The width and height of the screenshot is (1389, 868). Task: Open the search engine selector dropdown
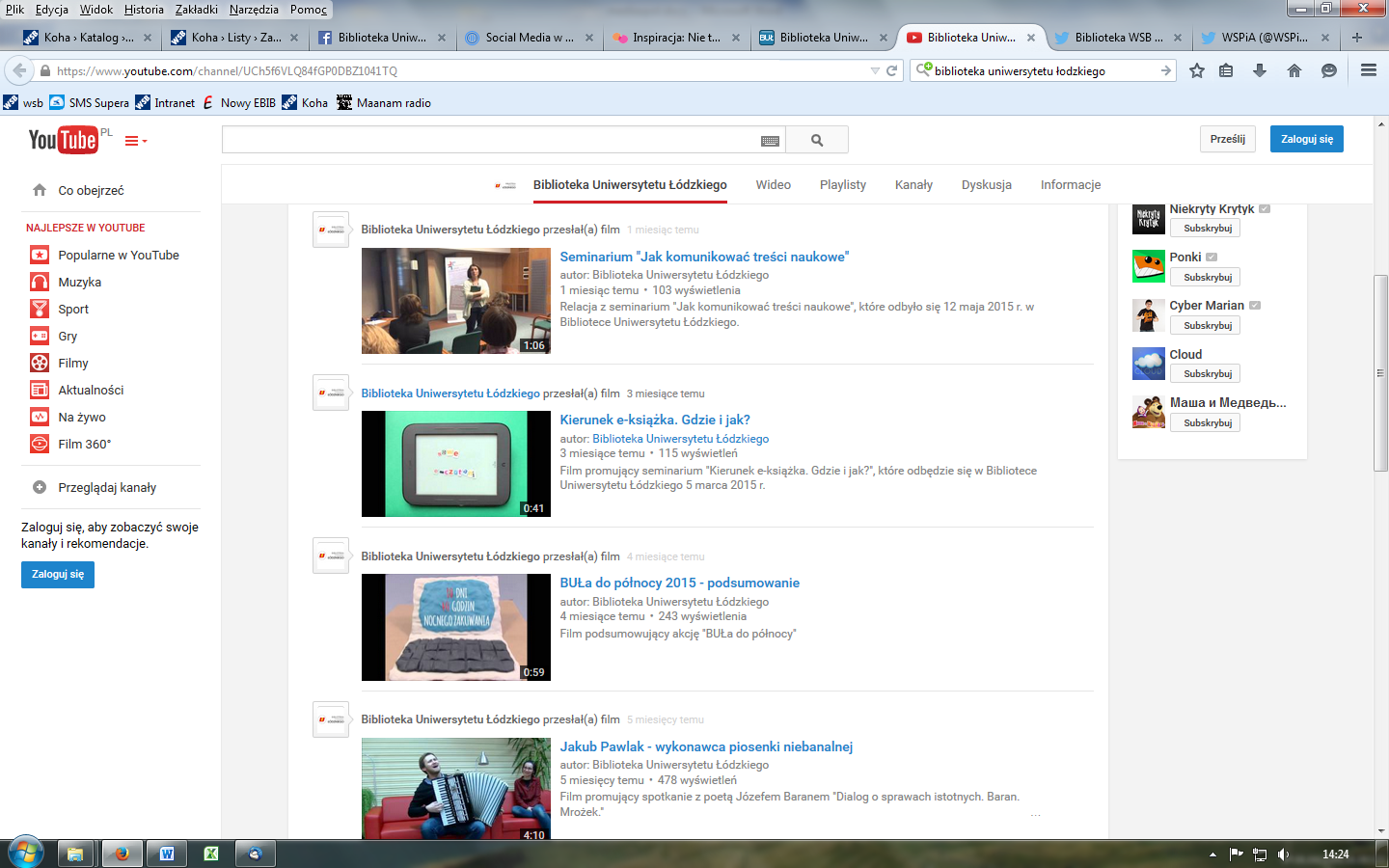[924, 70]
